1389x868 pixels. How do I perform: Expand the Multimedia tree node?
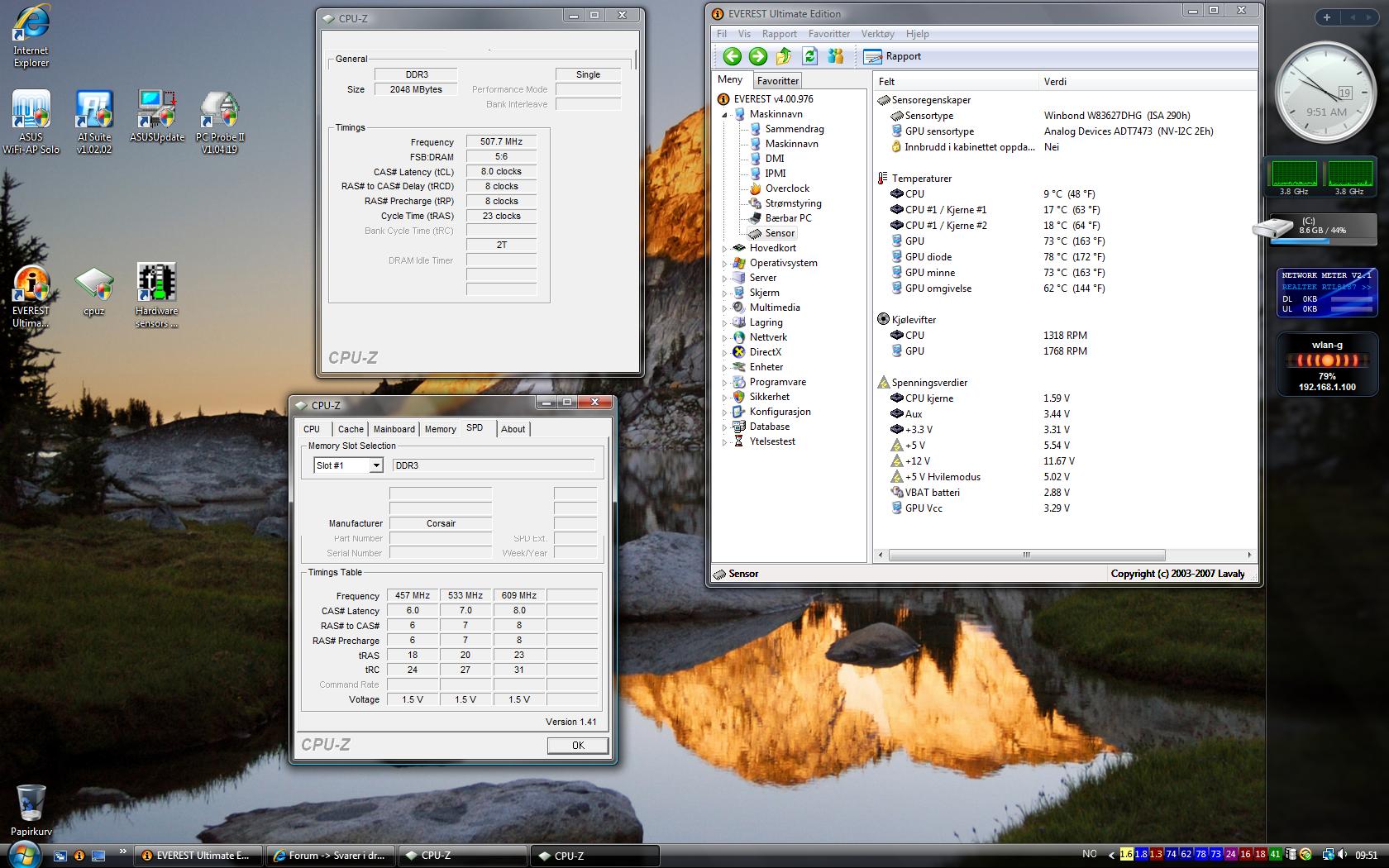click(725, 308)
